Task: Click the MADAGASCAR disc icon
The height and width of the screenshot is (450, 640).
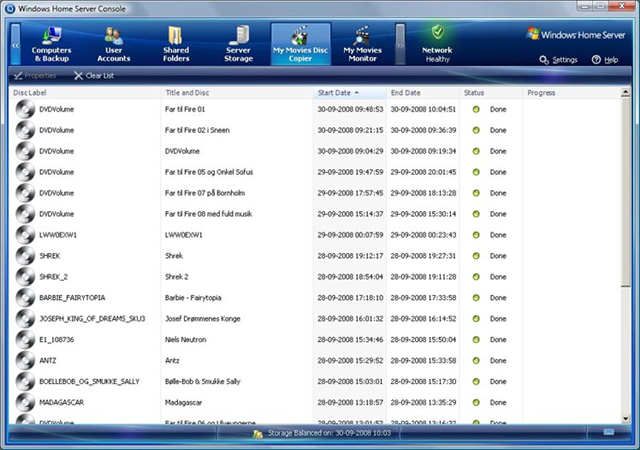Action: (25, 403)
